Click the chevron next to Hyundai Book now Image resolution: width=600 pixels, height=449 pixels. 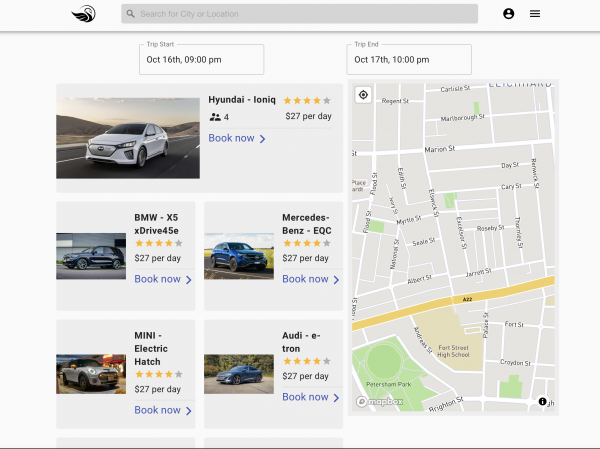pyautogui.click(x=262, y=139)
